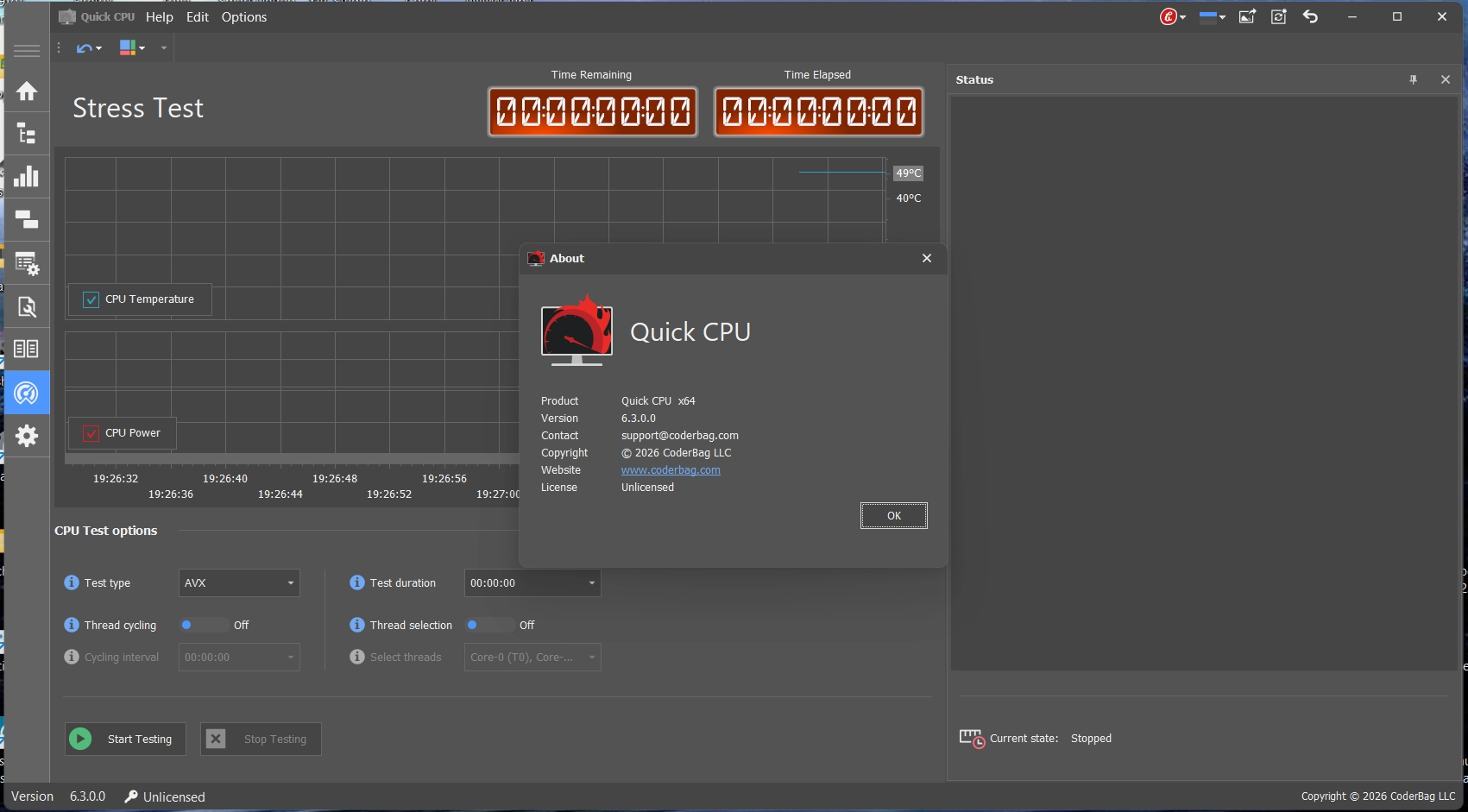The height and width of the screenshot is (812, 1468).
Task: Select the Stress Test gauge icon in sidebar
Action: (27, 393)
